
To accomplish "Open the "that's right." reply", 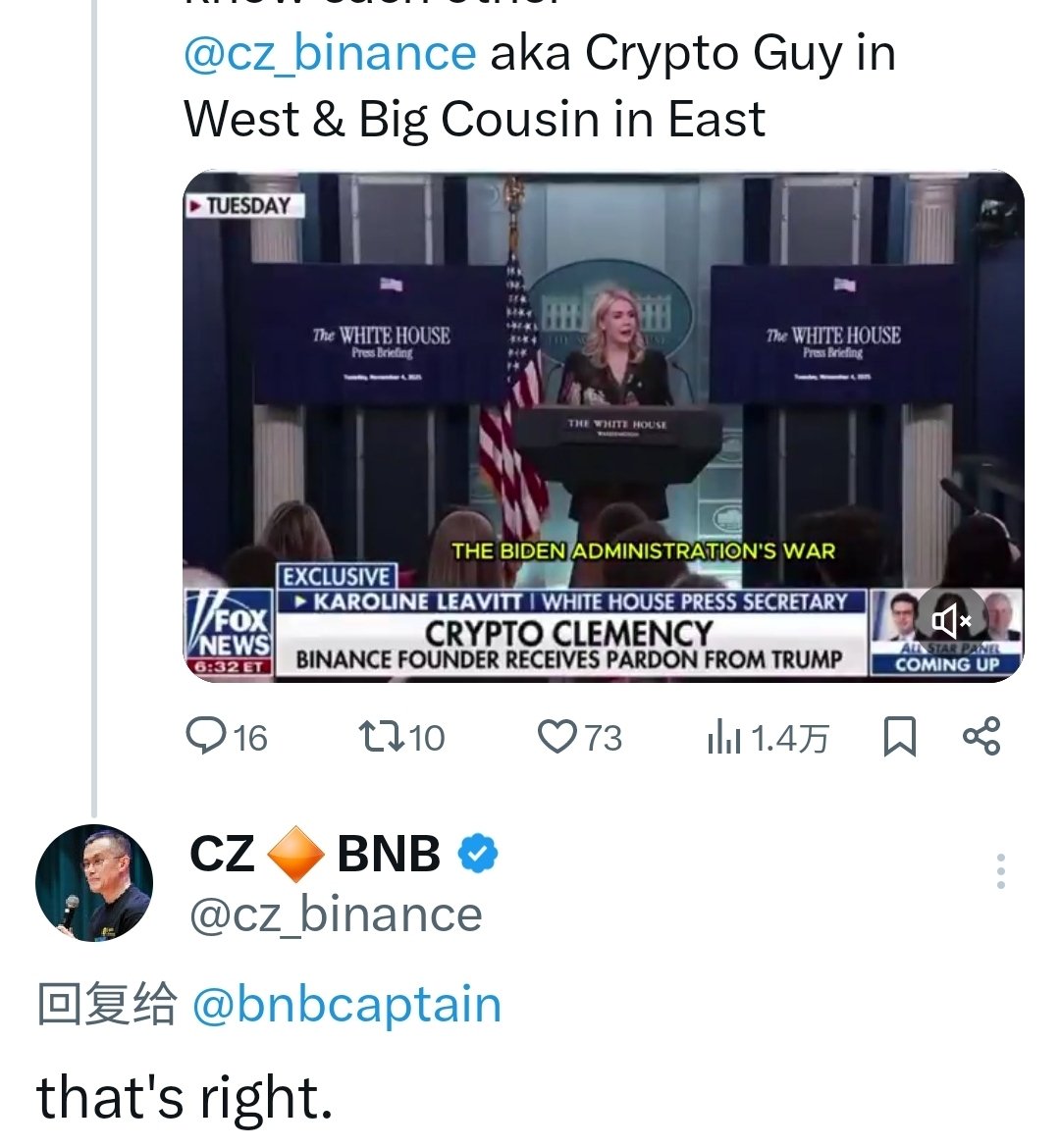I will (185, 1097).
